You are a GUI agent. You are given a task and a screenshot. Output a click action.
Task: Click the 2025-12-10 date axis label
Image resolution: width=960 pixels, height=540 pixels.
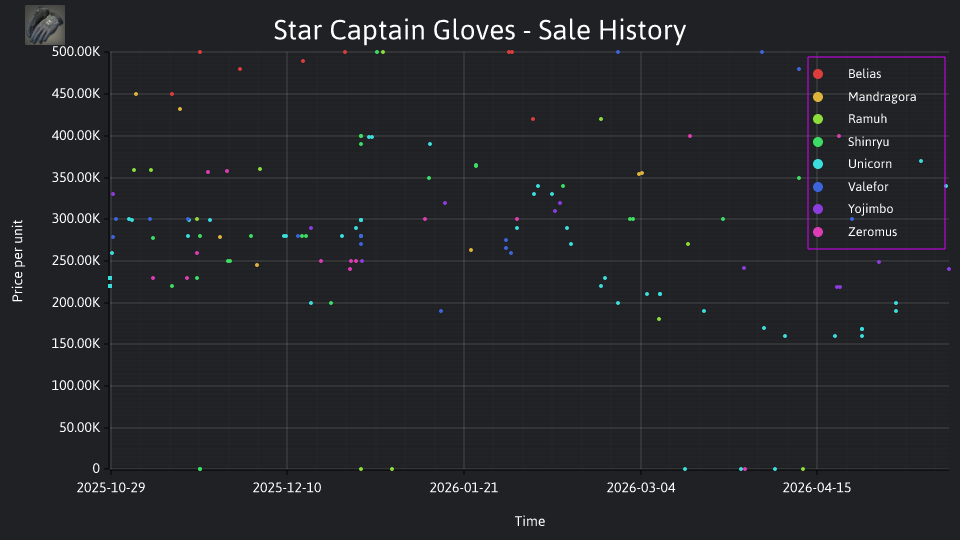[x=287, y=488]
